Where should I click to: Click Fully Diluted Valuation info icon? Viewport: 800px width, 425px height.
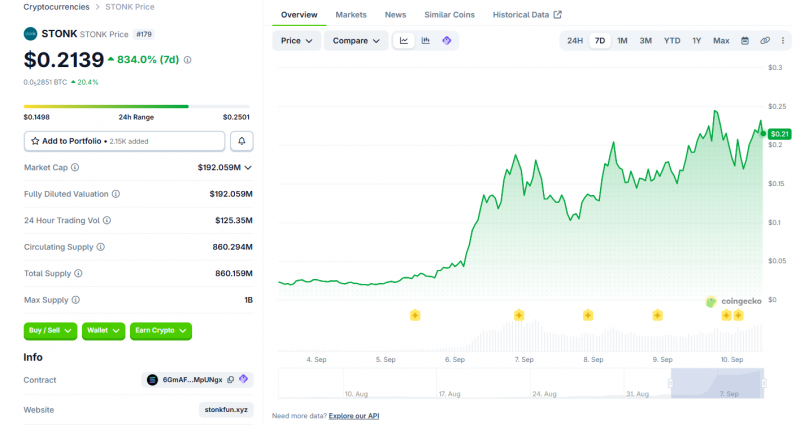(x=116, y=194)
